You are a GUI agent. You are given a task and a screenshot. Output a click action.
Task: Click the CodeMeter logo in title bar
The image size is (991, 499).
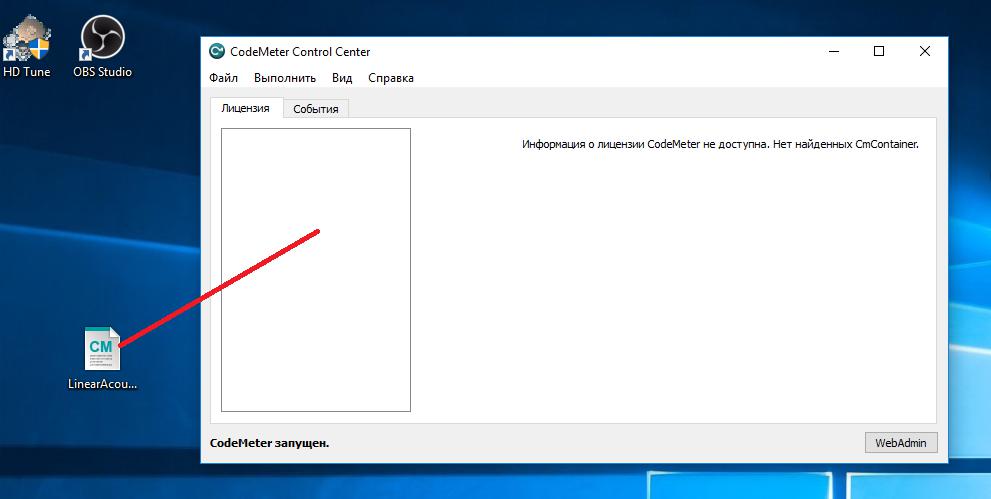(x=217, y=51)
